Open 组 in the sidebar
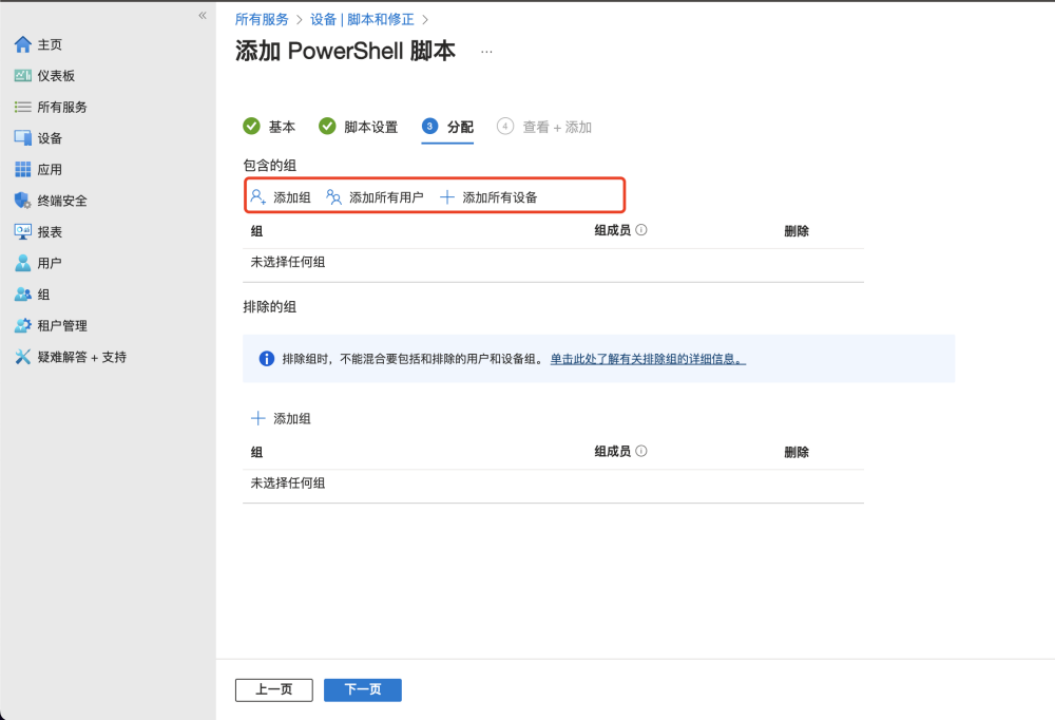Screen dimensions: 1055x720 (x=44, y=294)
